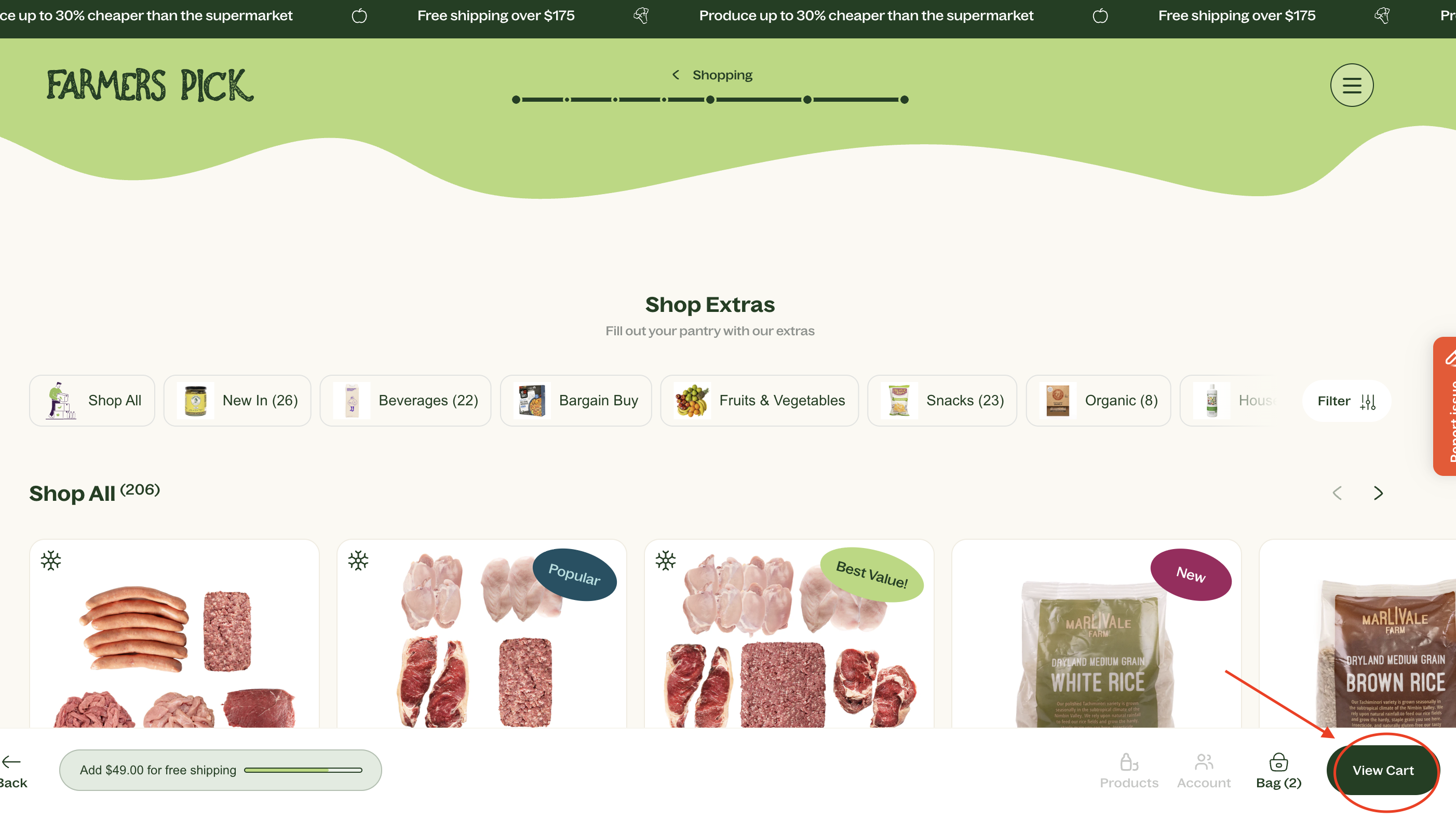Open the Products icon
The image size is (1456, 820).
[1129, 762]
